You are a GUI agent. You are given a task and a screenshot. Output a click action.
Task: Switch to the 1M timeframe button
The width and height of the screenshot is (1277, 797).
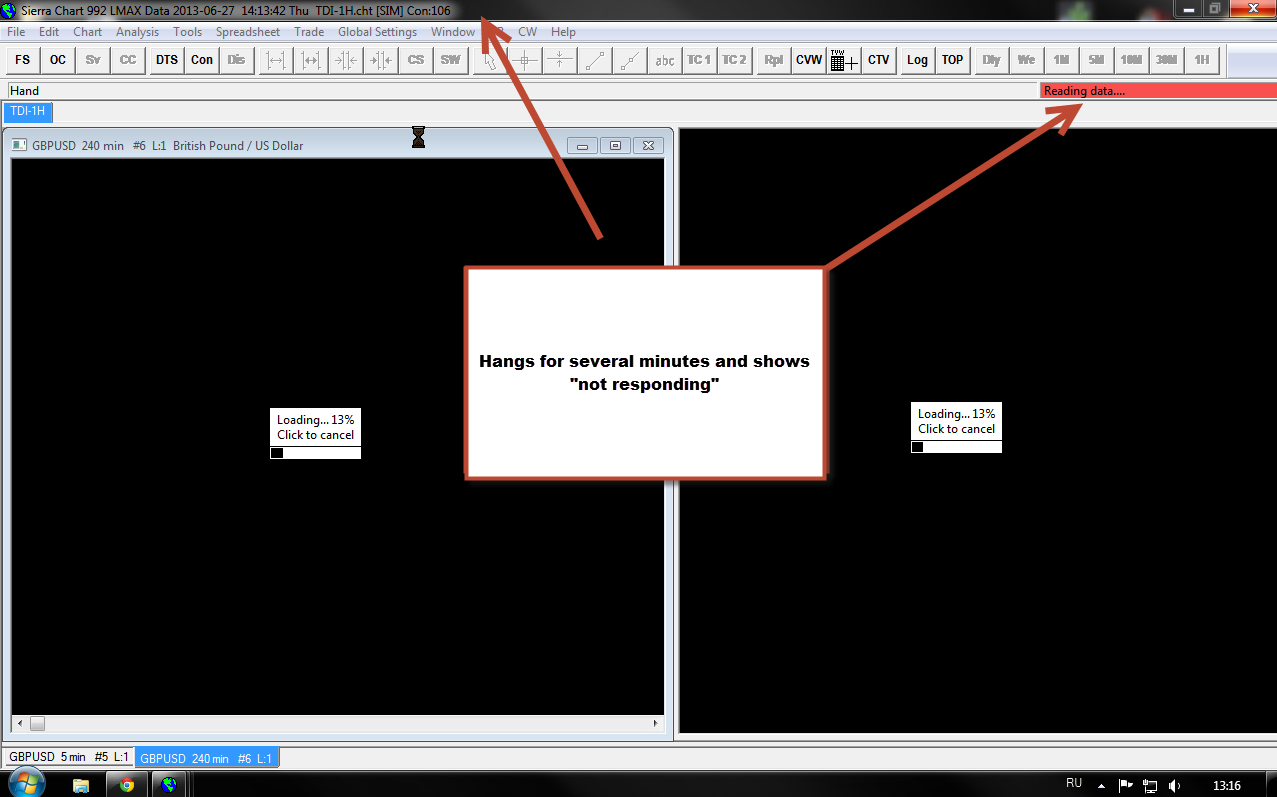click(x=1061, y=60)
